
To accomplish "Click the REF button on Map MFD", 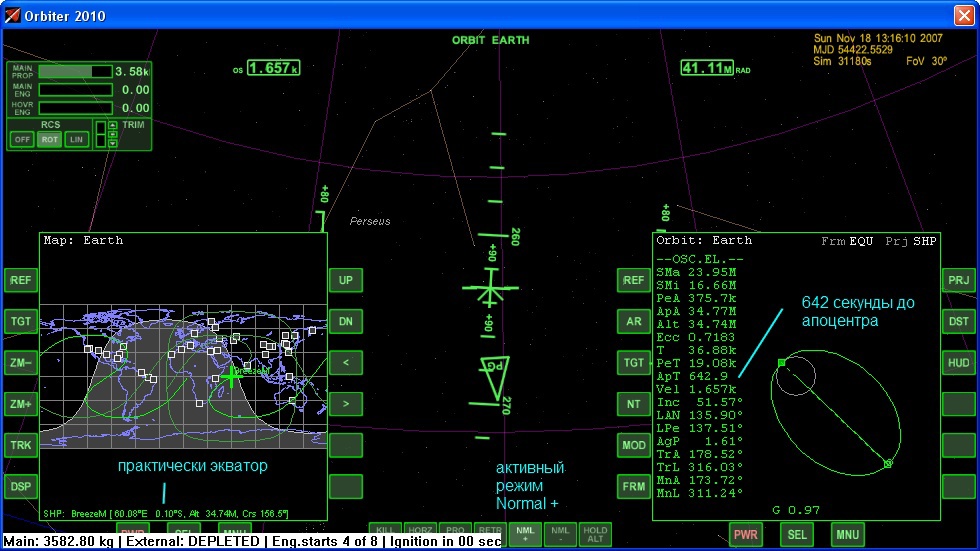I will pos(21,280).
